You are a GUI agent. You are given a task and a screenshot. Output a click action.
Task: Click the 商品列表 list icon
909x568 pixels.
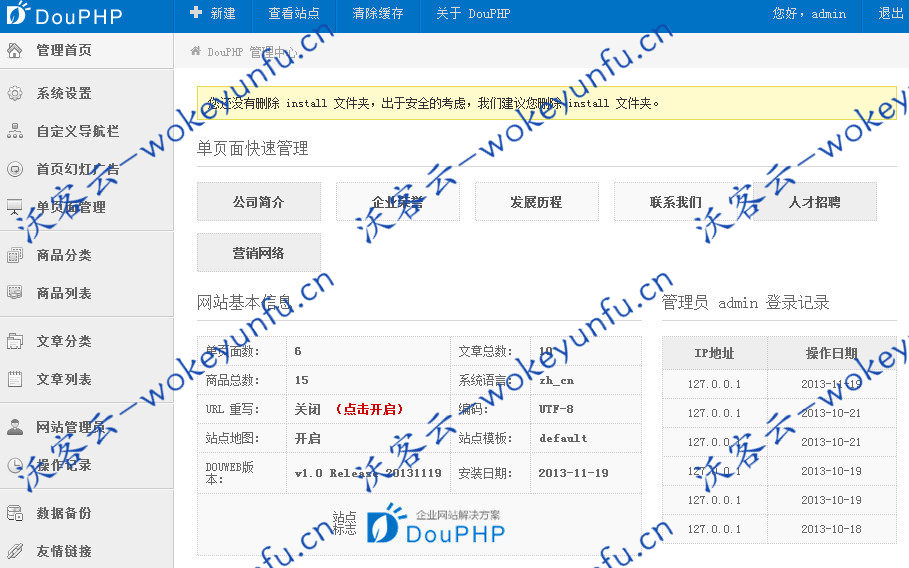(14, 293)
